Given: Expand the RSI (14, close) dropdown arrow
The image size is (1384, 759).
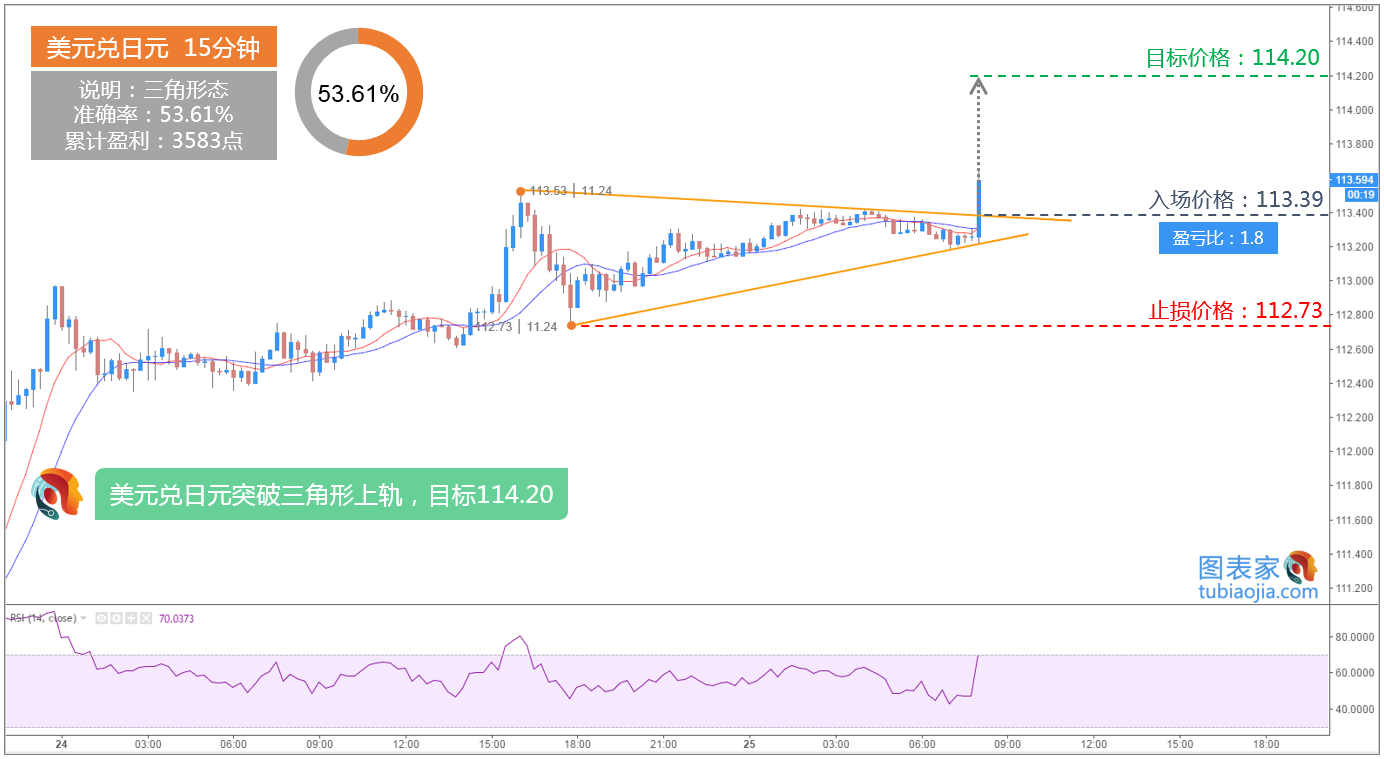Looking at the screenshot, I should [83, 618].
